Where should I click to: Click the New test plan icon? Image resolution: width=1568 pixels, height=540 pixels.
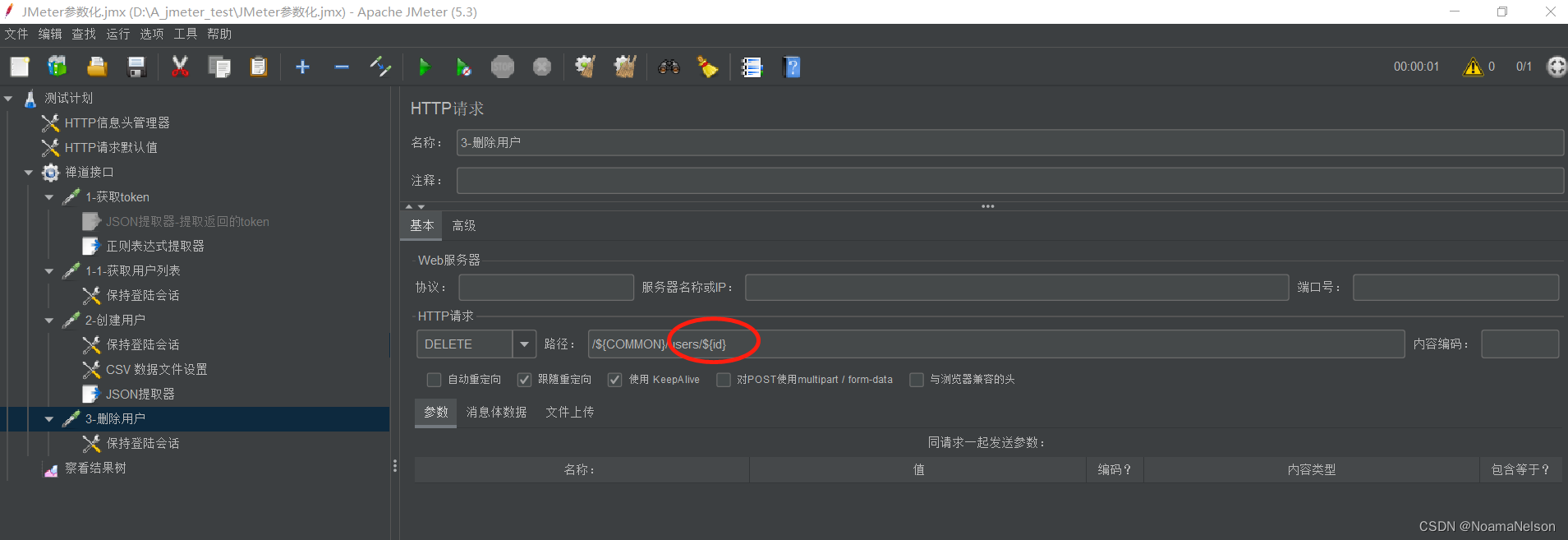tap(20, 67)
